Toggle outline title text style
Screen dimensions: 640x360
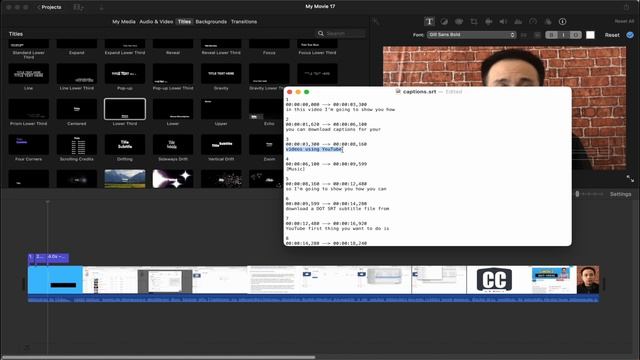point(576,35)
